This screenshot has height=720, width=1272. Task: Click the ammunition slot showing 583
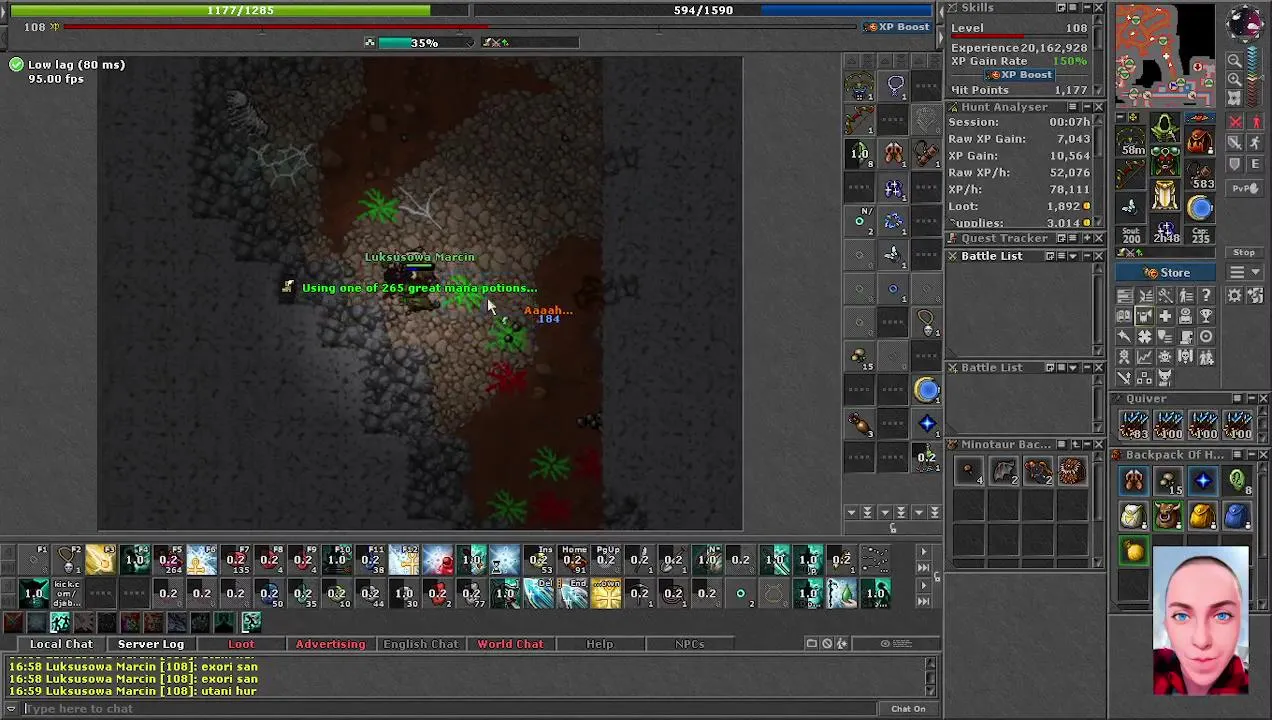coord(1200,175)
